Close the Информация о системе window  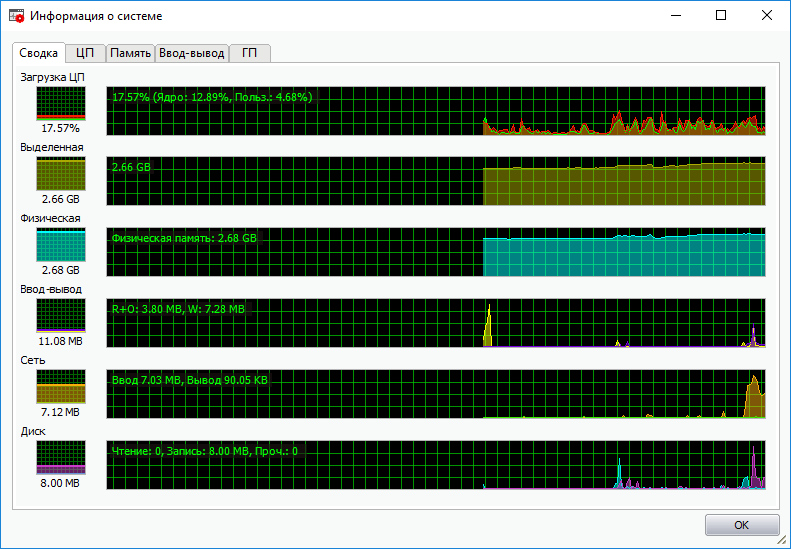point(767,16)
